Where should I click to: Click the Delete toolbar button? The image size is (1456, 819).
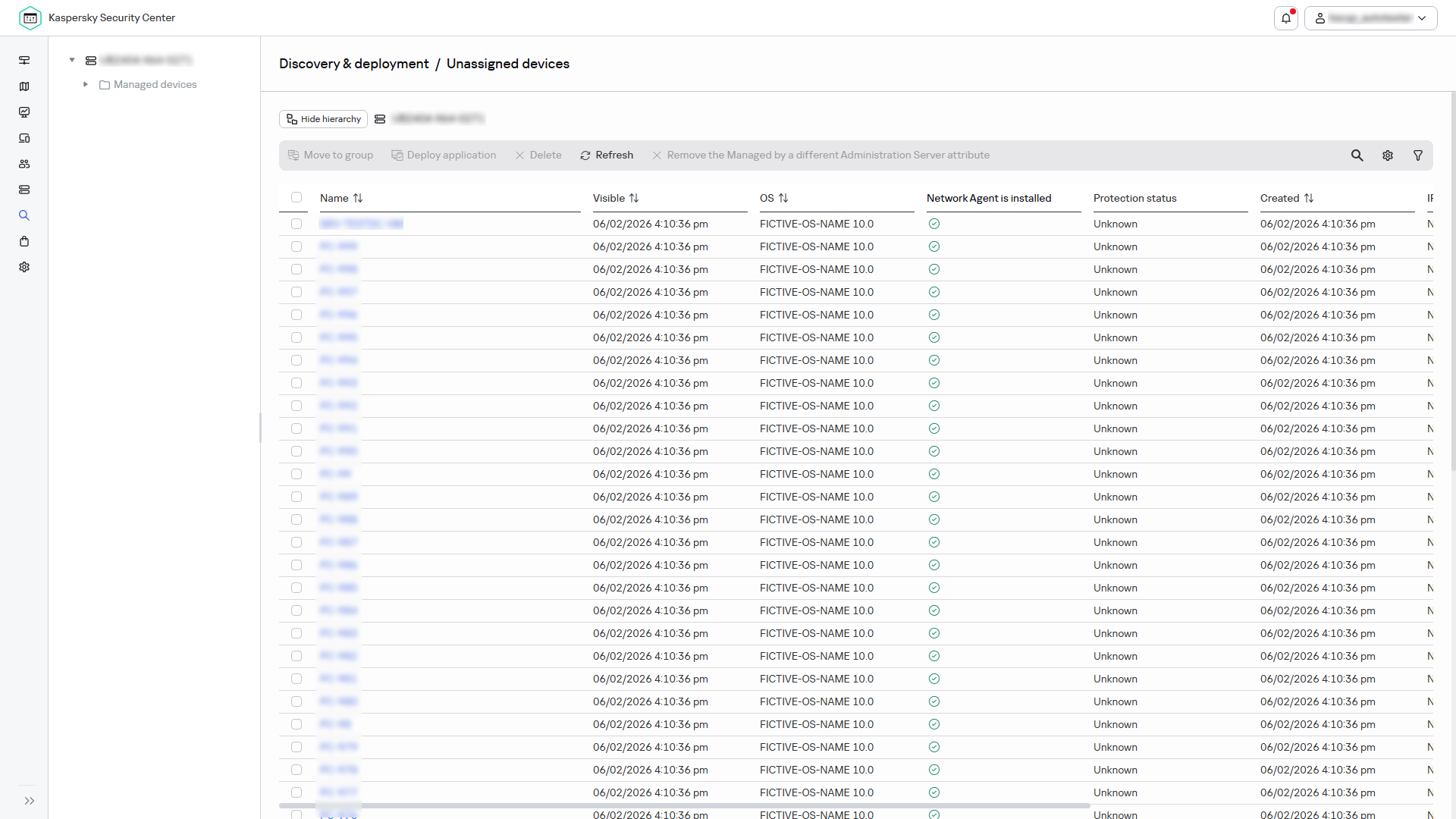pyautogui.click(x=538, y=155)
